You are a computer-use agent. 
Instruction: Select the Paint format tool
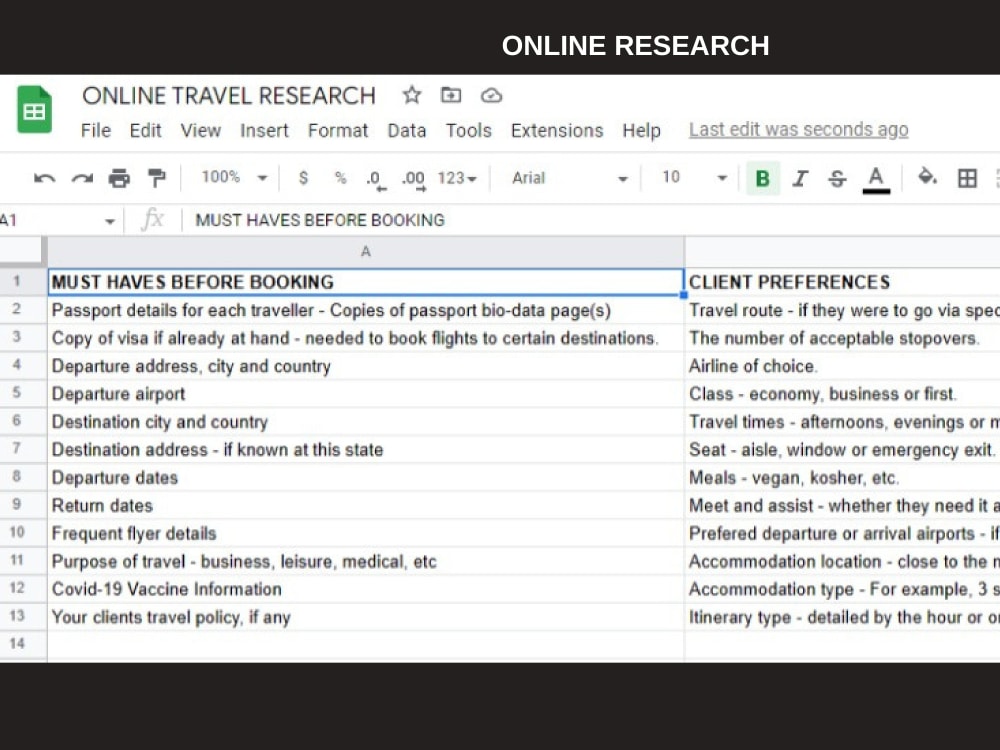pos(156,178)
